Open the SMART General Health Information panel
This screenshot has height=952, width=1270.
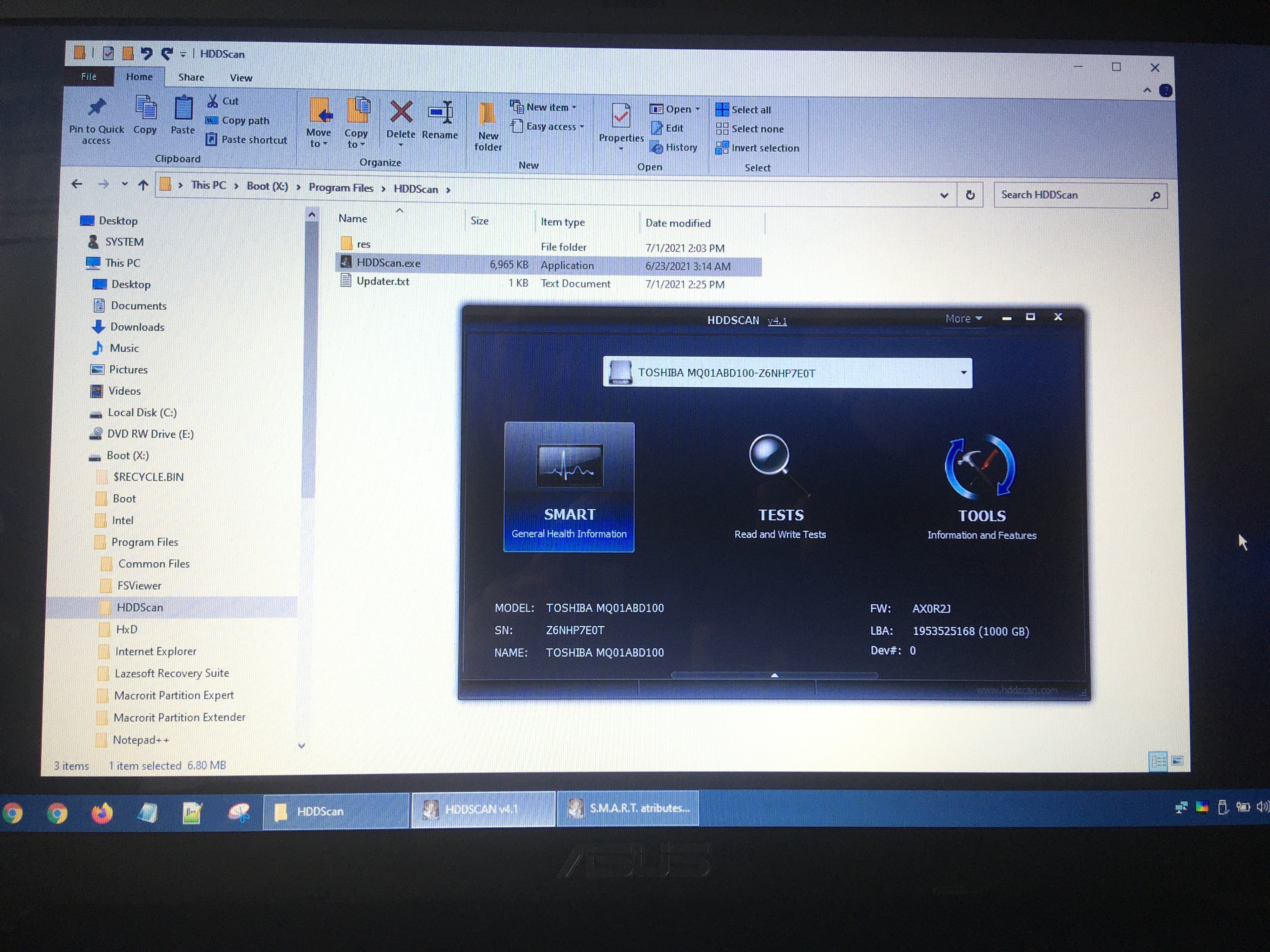coord(569,487)
